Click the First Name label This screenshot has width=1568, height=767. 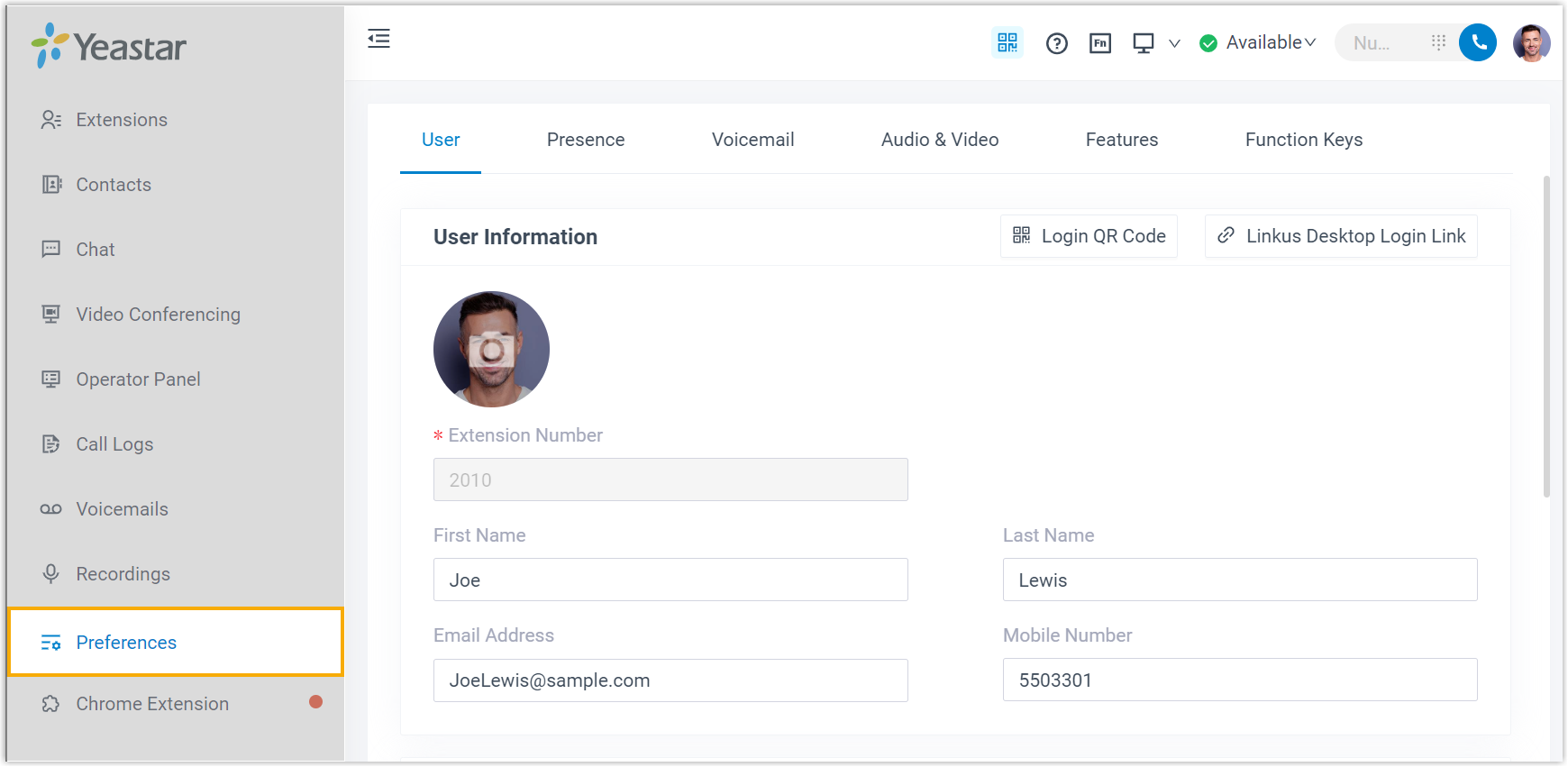pyautogui.click(x=479, y=535)
